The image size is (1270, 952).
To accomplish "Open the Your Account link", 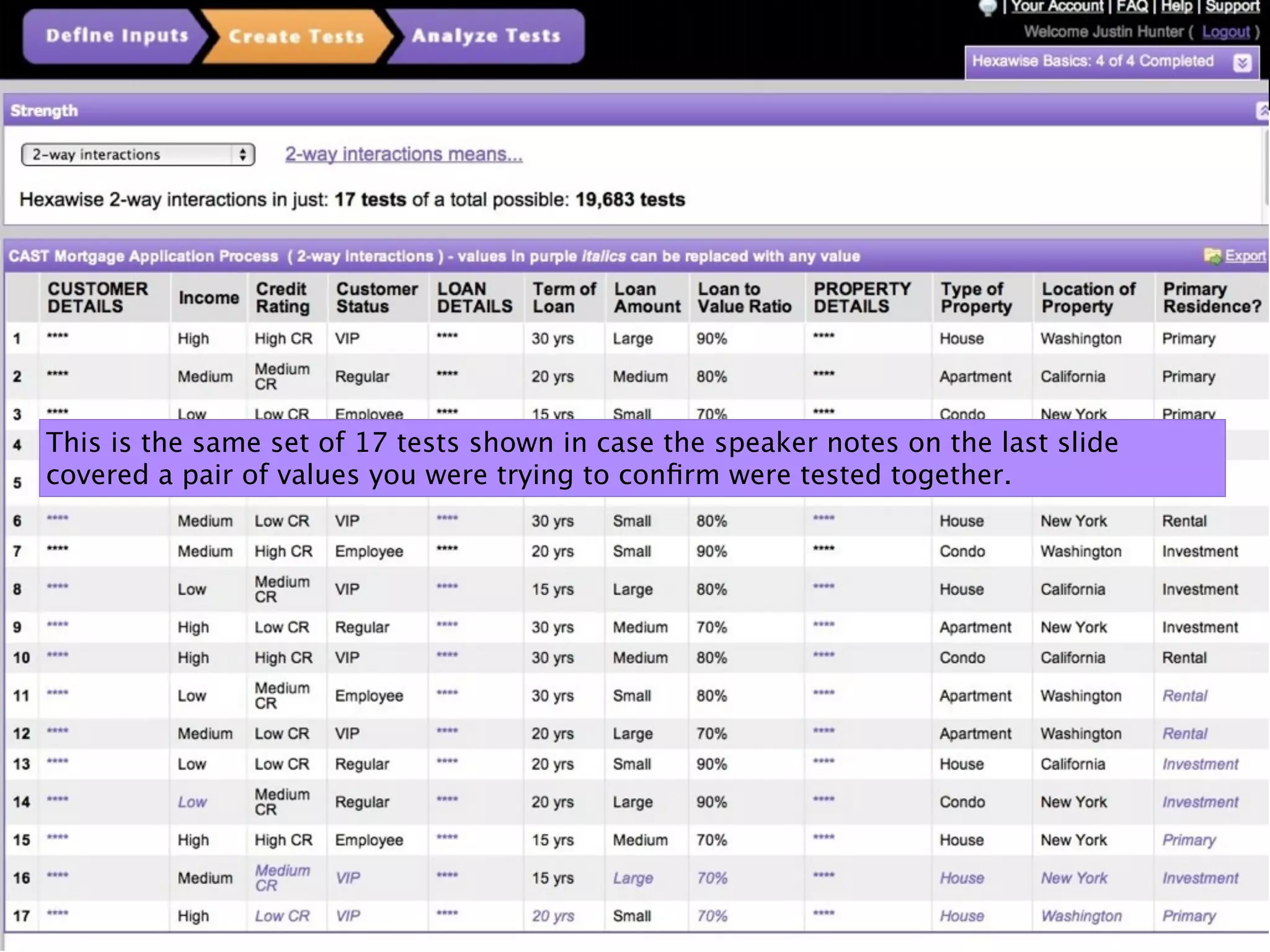I will pyautogui.click(x=1057, y=7).
